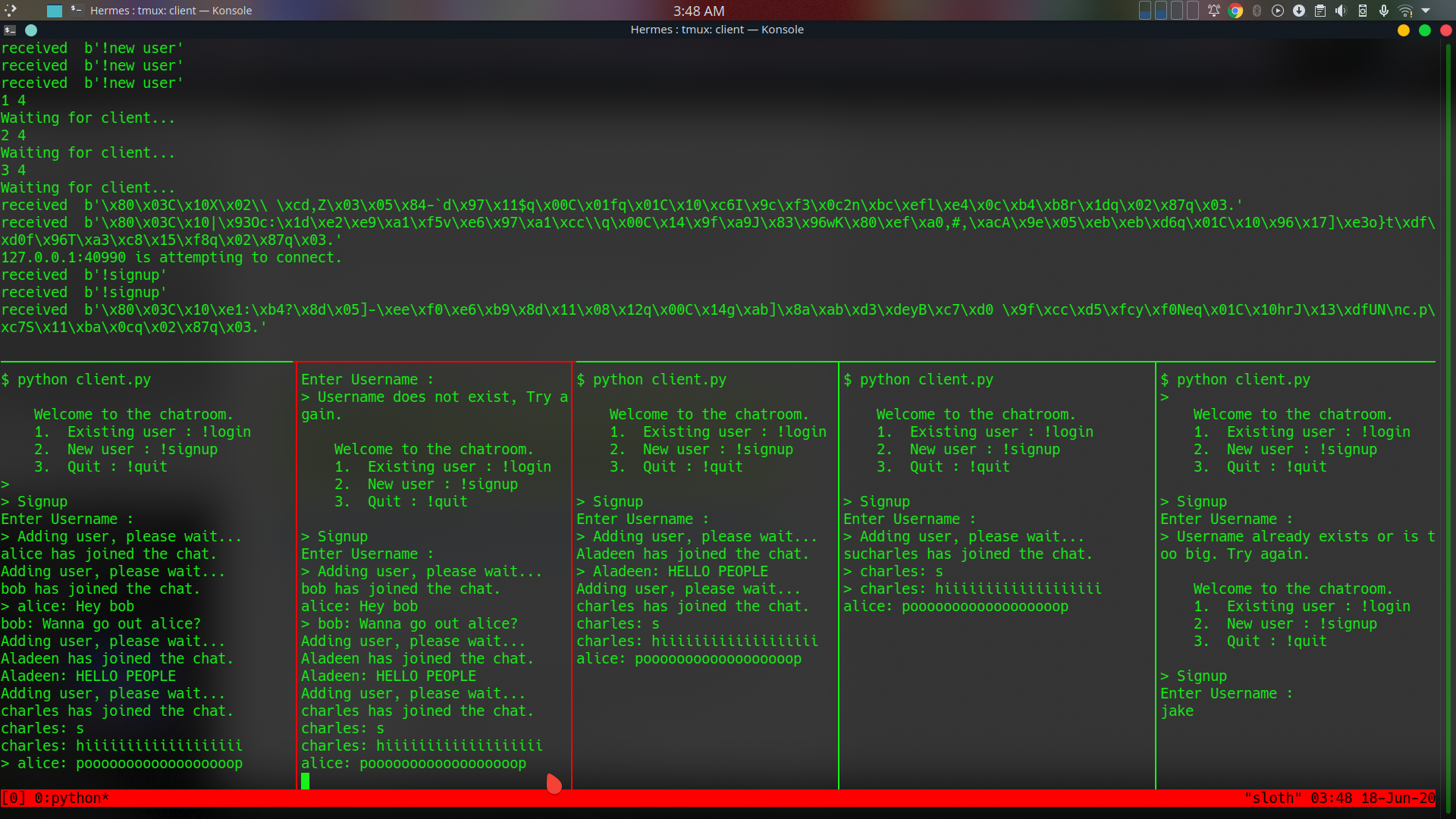Click Konsole window menu icon
Image resolution: width=1456 pixels, height=819 pixels.
pyautogui.click(x=10, y=30)
